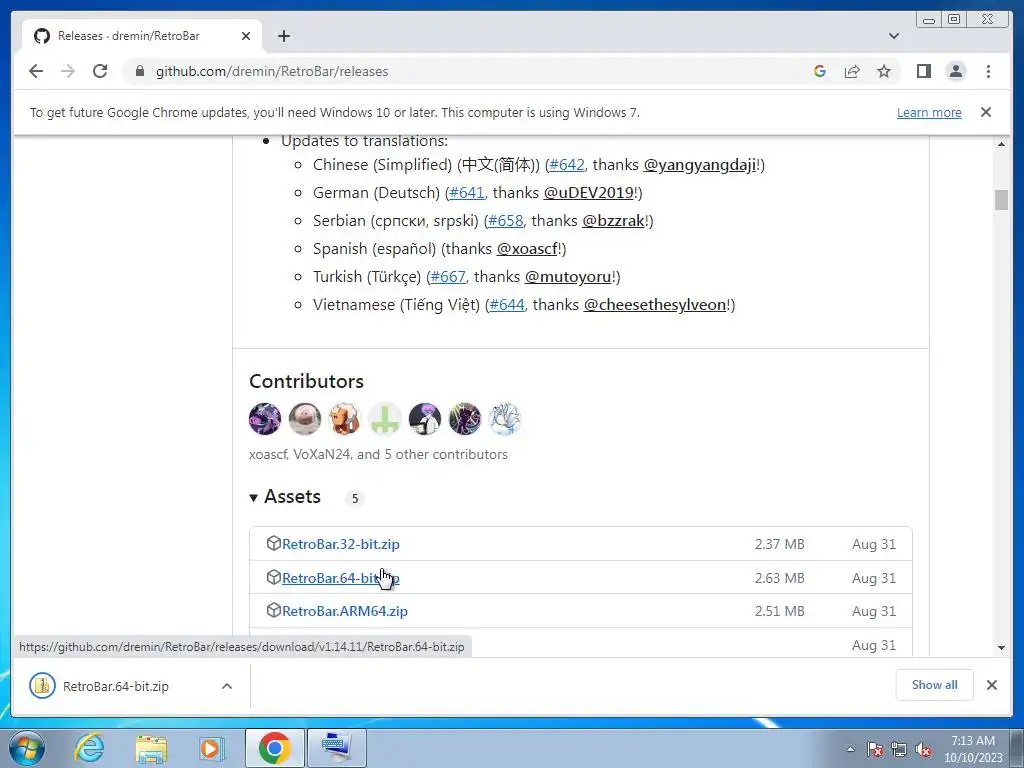Open pull request #658
This screenshot has height=768, width=1024.
(x=505, y=221)
